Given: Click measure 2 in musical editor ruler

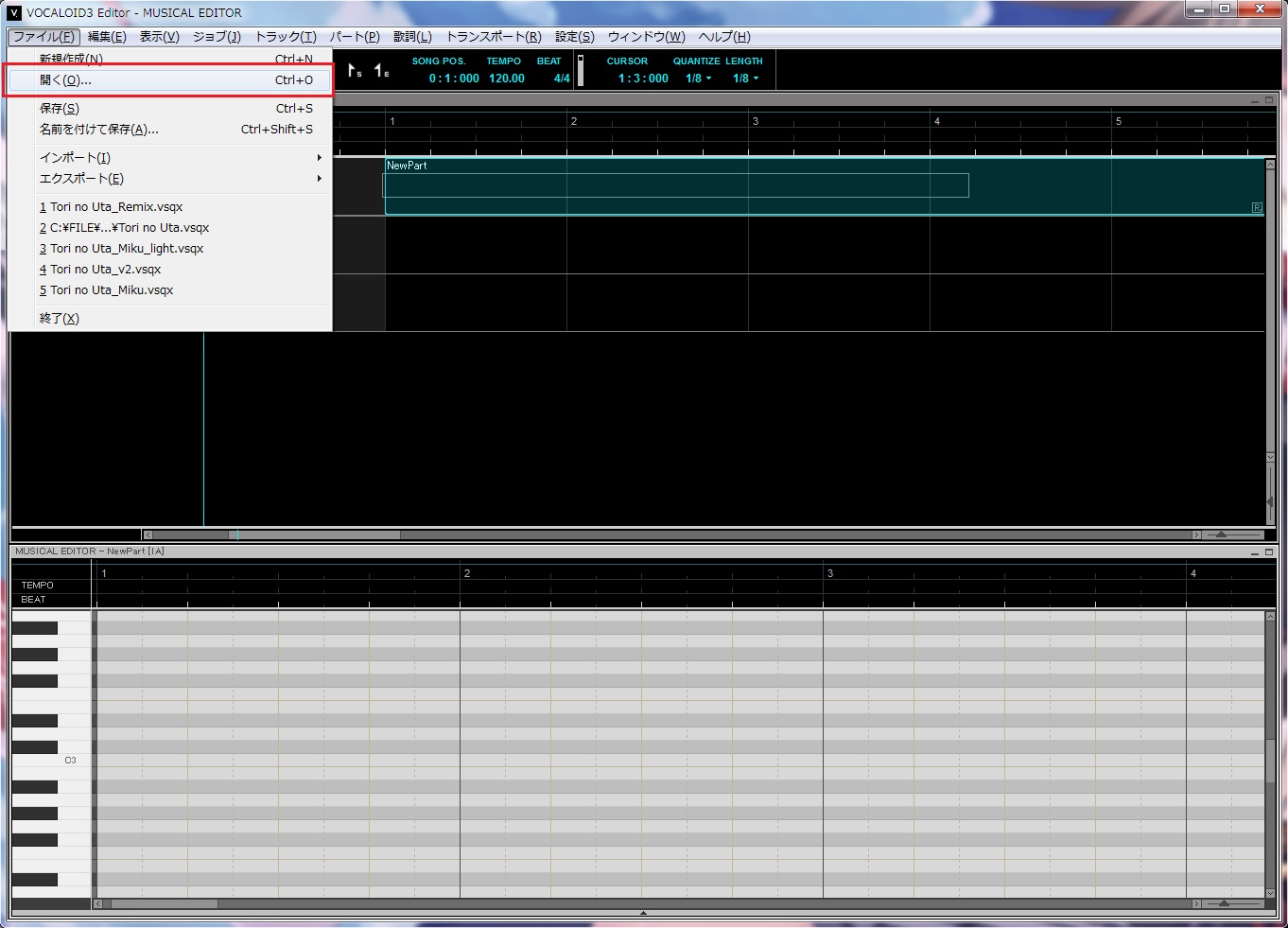Looking at the screenshot, I should point(467,573).
